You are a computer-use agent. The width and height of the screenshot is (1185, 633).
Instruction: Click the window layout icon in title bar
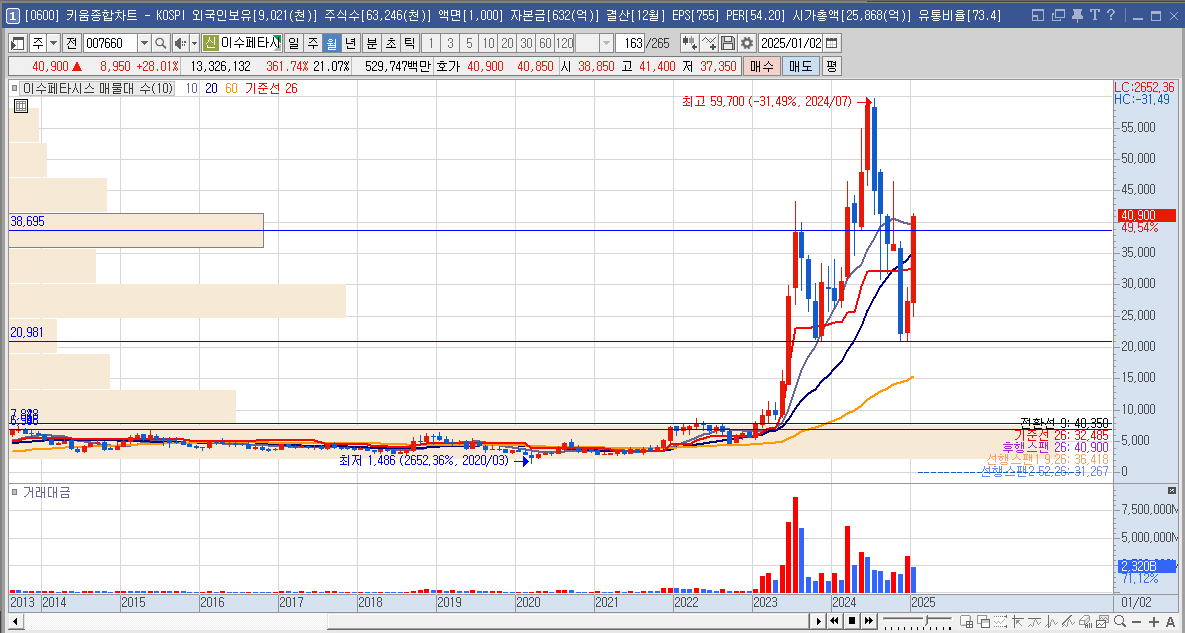[x=1038, y=15]
